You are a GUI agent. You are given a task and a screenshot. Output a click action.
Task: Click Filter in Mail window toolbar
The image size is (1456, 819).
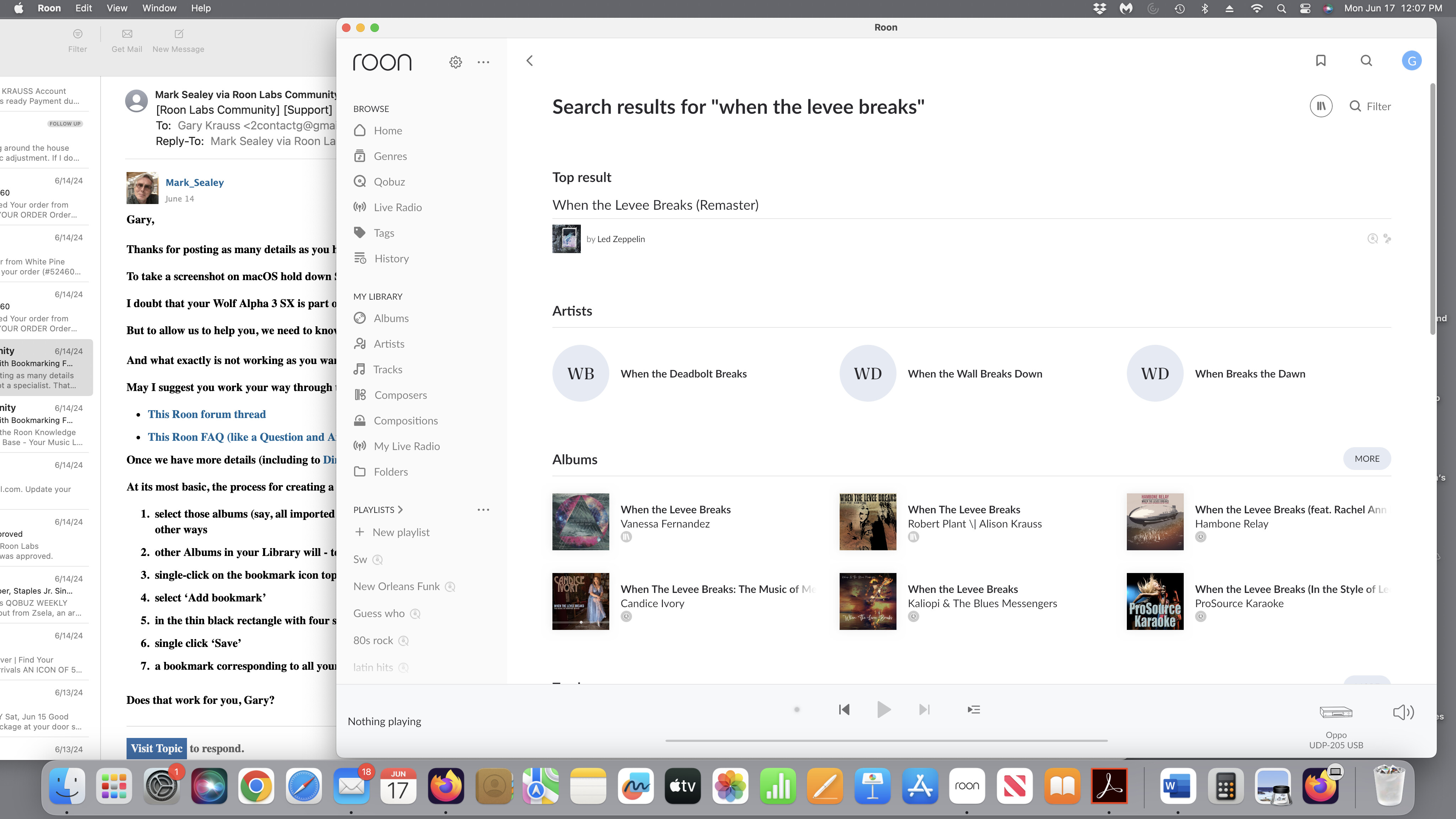point(77,41)
